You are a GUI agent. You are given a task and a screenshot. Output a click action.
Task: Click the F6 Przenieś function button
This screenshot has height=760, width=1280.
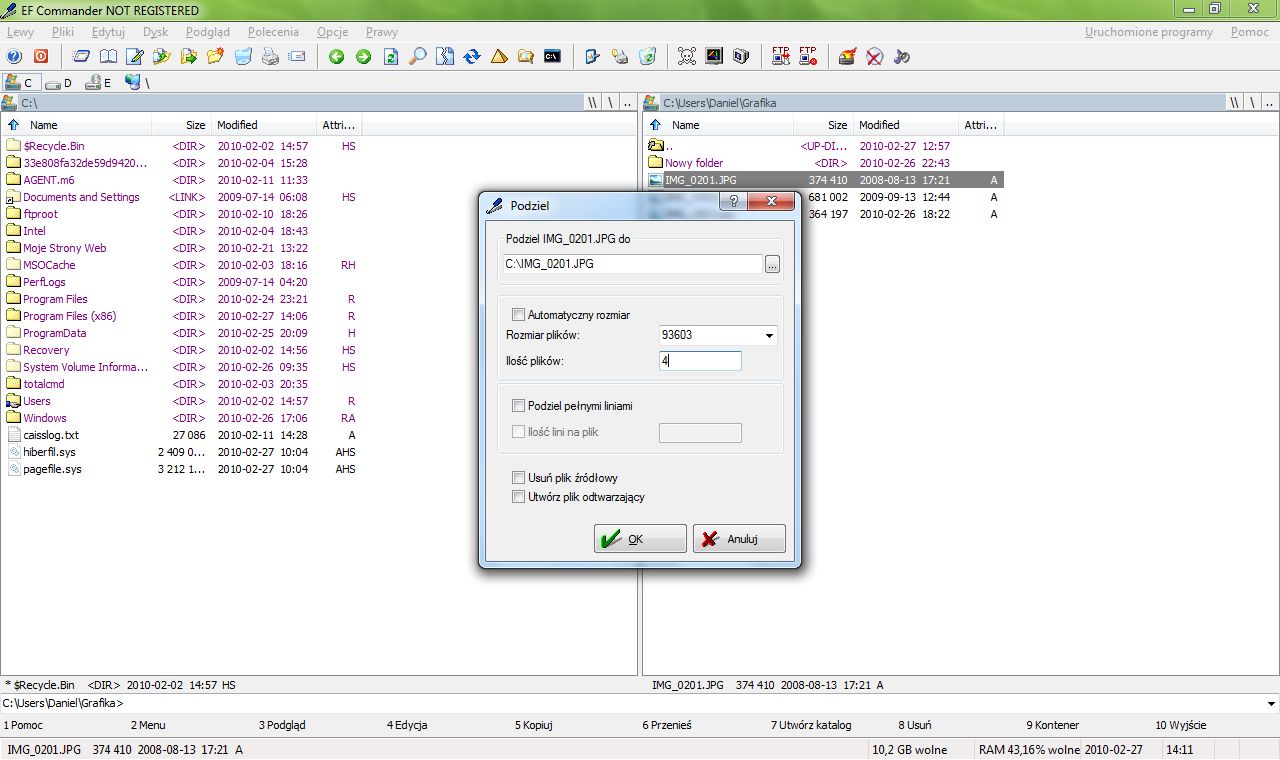pyautogui.click(x=666, y=725)
